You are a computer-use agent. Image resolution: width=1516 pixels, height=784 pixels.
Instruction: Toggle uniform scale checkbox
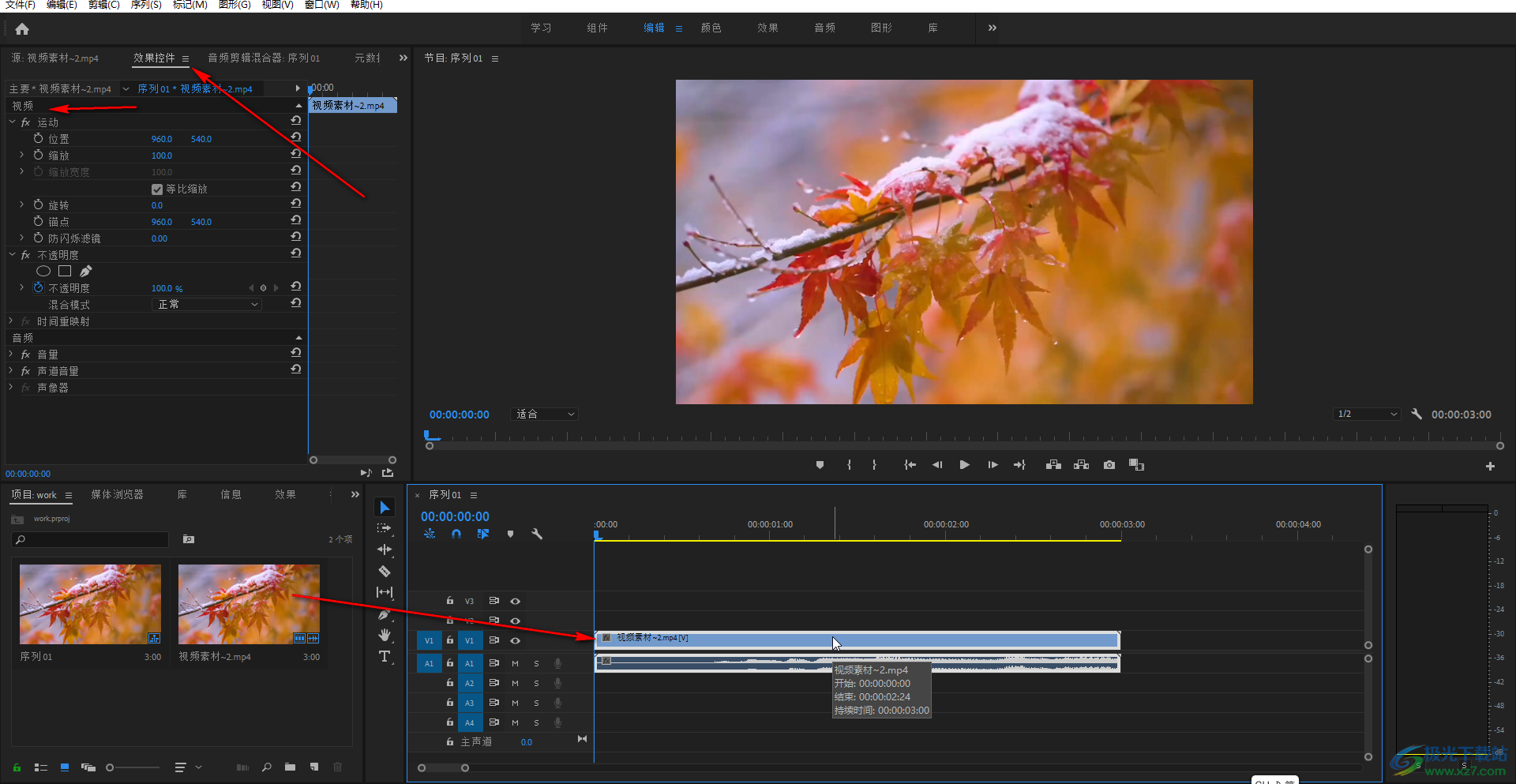coord(157,189)
